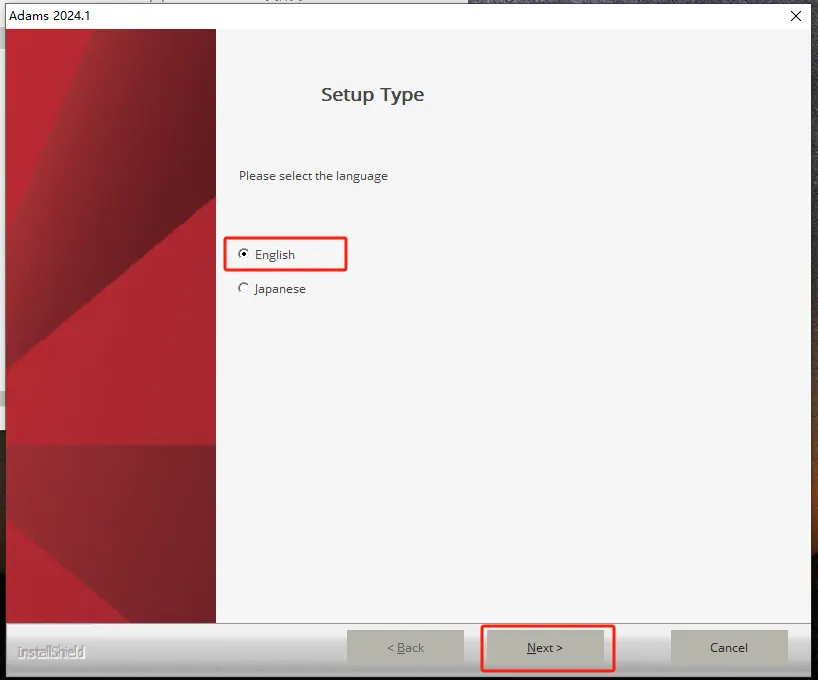Viewport: 818px width, 680px height.
Task: Click the Next button
Action: coord(545,648)
